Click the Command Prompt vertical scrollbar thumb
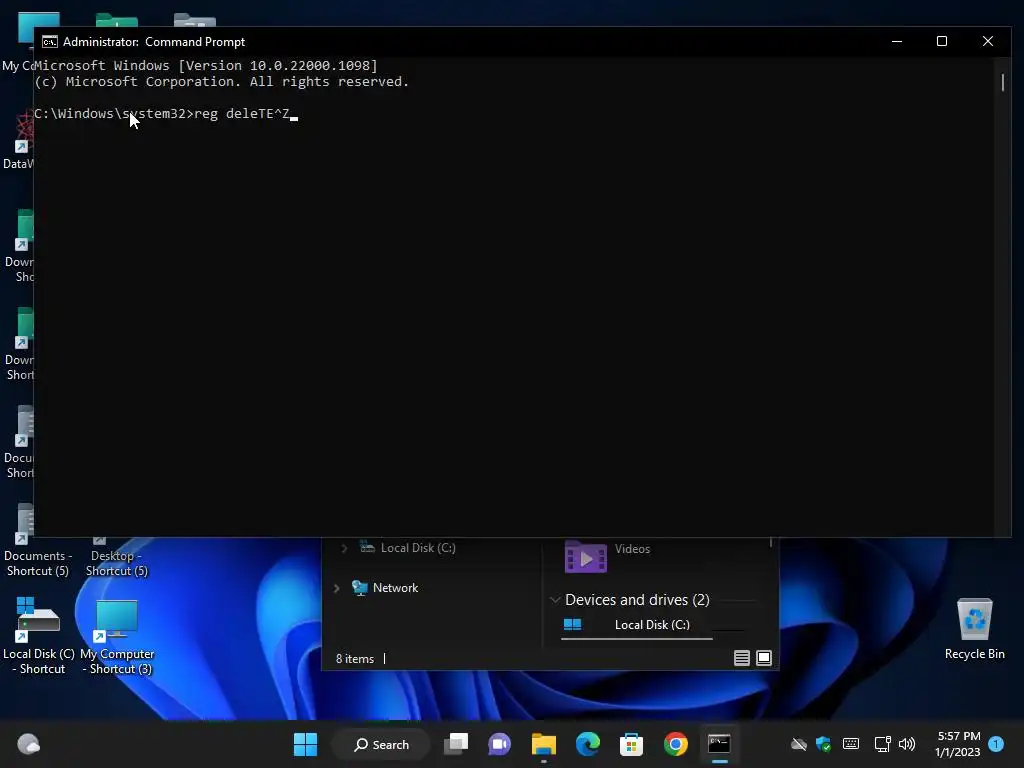Screen dimensions: 1024x768 pos(1002,82)
